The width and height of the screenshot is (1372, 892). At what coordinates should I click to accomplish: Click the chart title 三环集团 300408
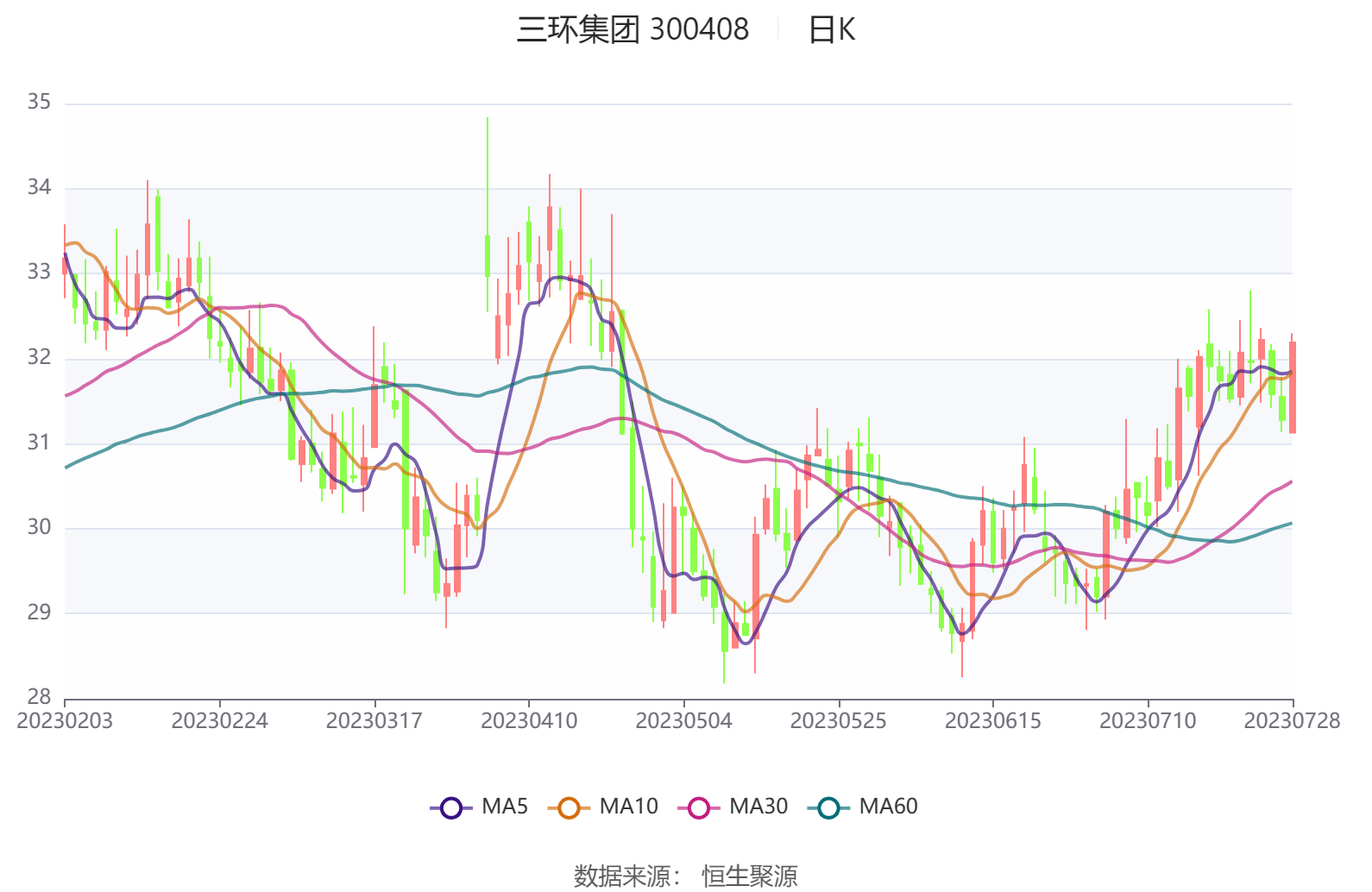coord(633,29)
